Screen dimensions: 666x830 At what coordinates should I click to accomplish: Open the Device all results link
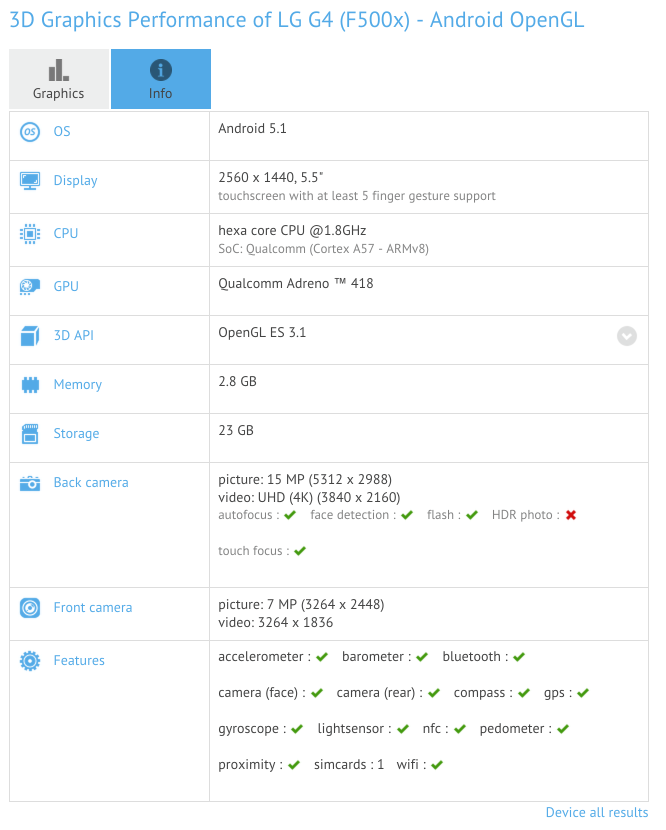click(596, 812)
